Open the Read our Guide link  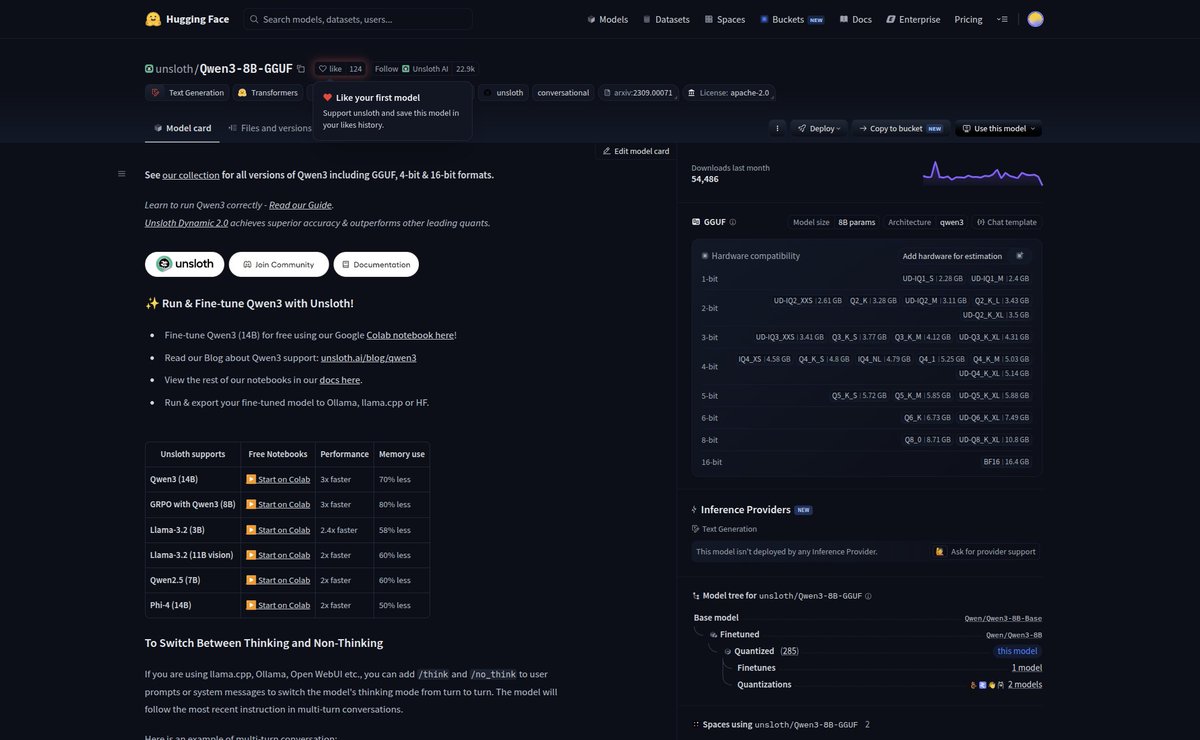click(x=300, y=205)
